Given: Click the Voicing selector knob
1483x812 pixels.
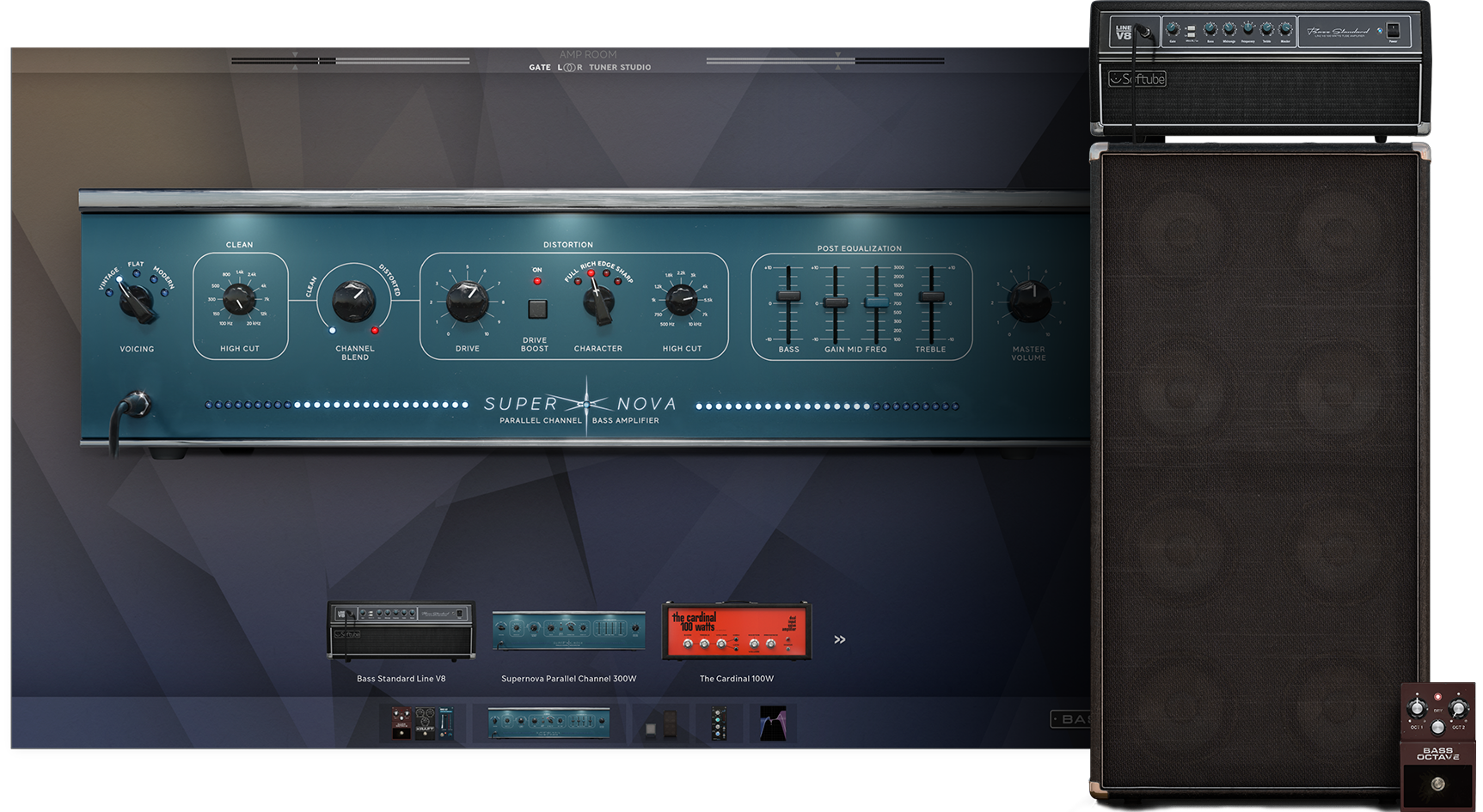Looking at the screenshot, I should pyautogui.click(x=136, y=300).
